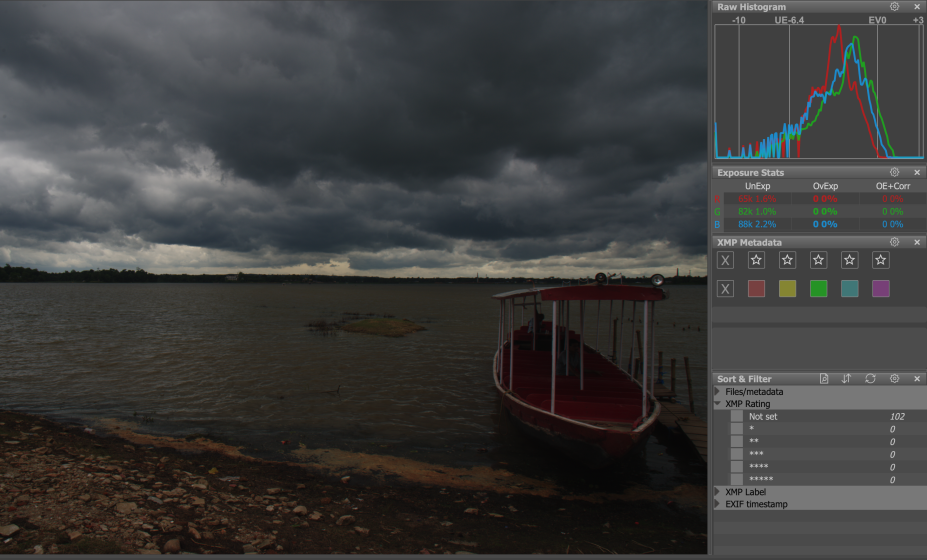
Task: Clear star rating with X box
Action: pos(725,260)
